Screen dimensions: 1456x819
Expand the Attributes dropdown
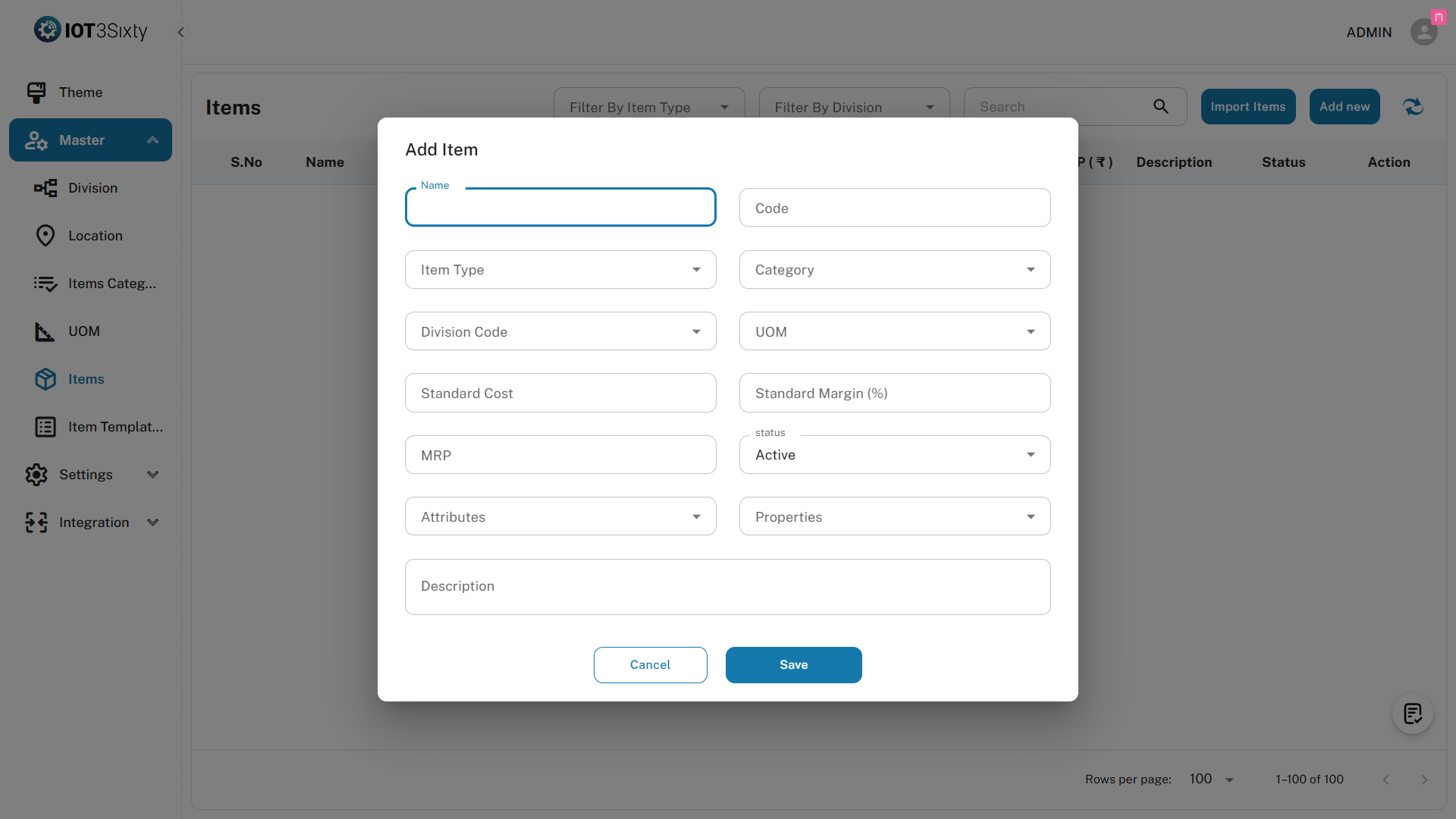pyautogui.click(x=560, y=517)
